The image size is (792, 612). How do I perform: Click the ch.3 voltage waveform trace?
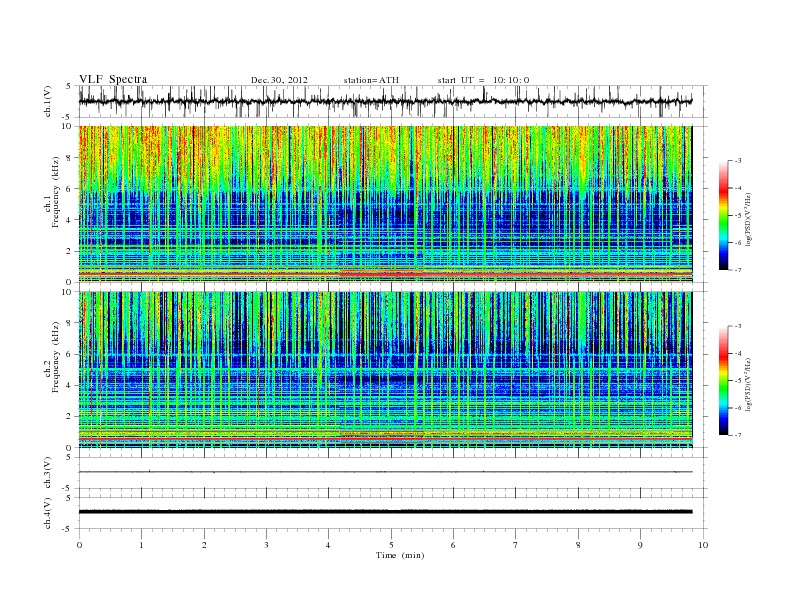[x=385, y=472]
